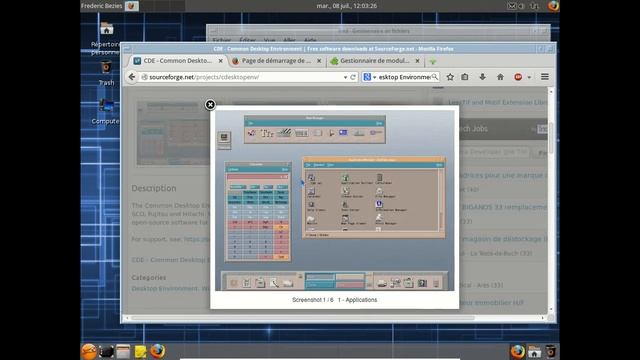640x360 pixels.
Task: Click the page vertical scrollbar
Action: point(551,201)
